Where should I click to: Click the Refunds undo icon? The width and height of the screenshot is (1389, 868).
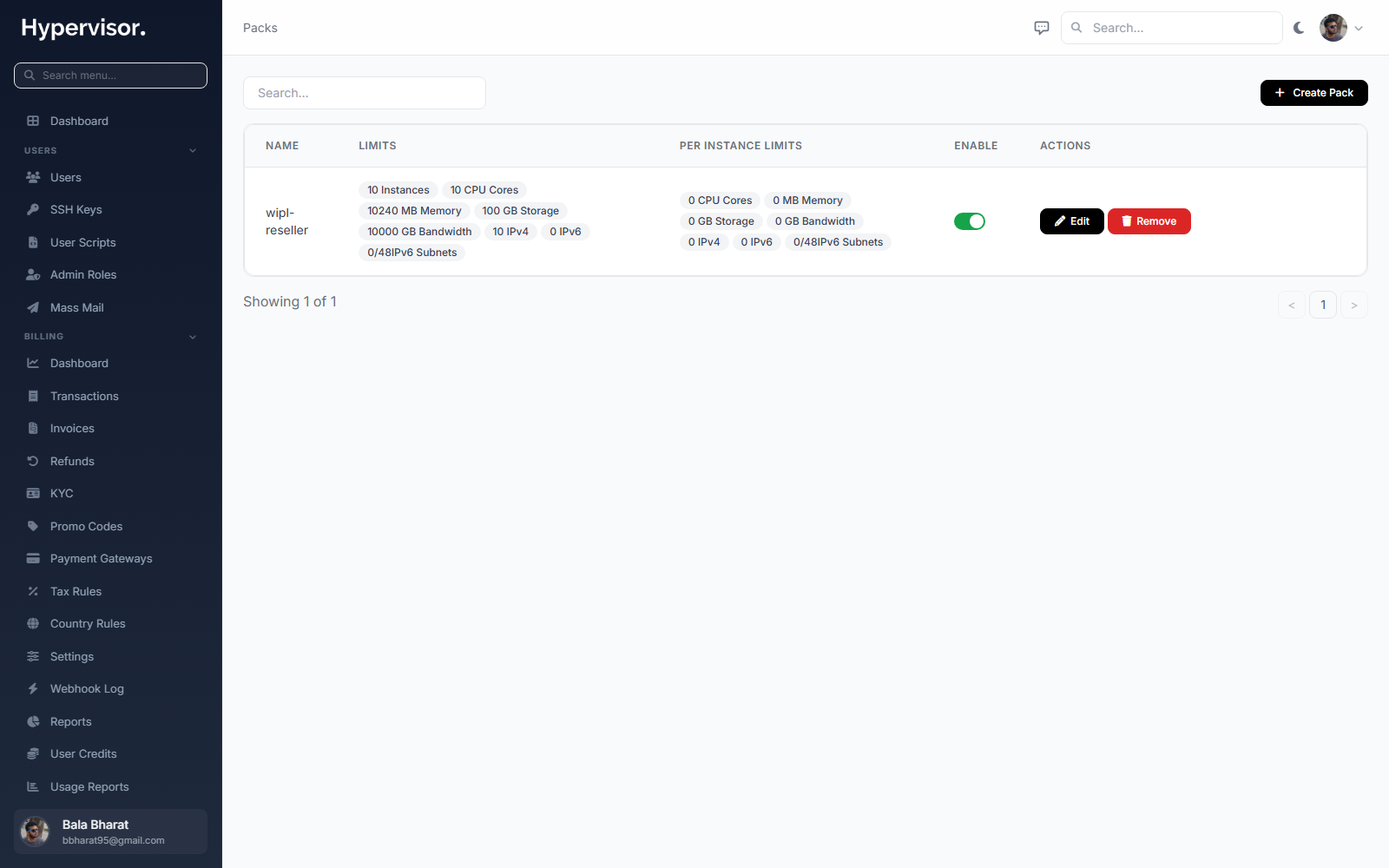pos(33,461)
